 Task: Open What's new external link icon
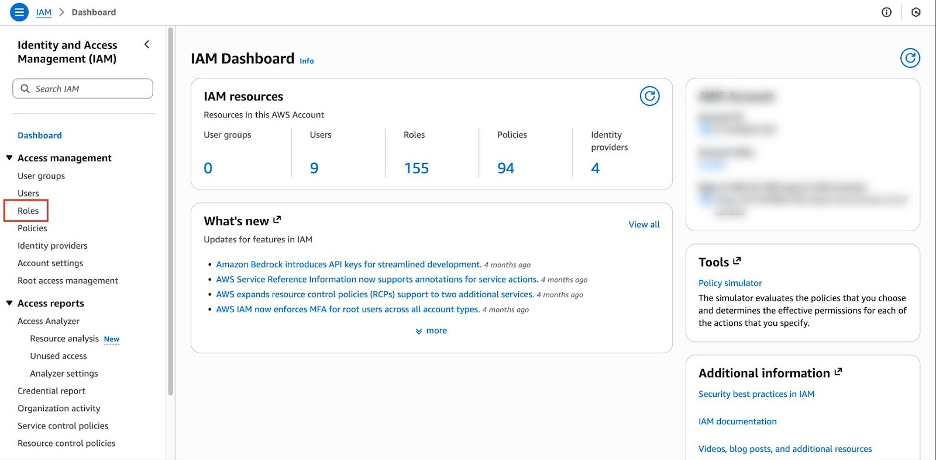(x=277, y=220)
